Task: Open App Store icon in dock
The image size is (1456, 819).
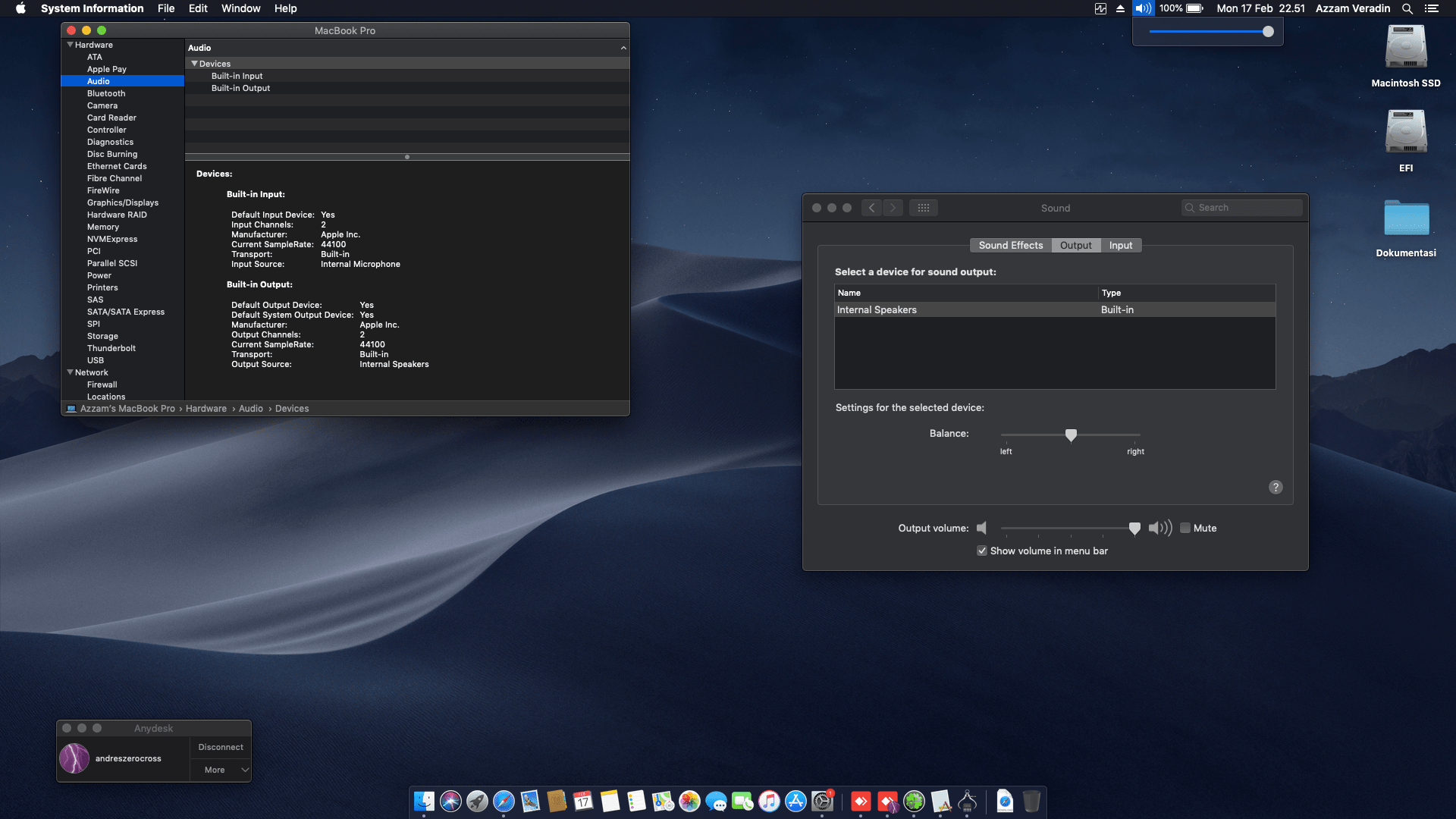Action: [x=795, y=801]
